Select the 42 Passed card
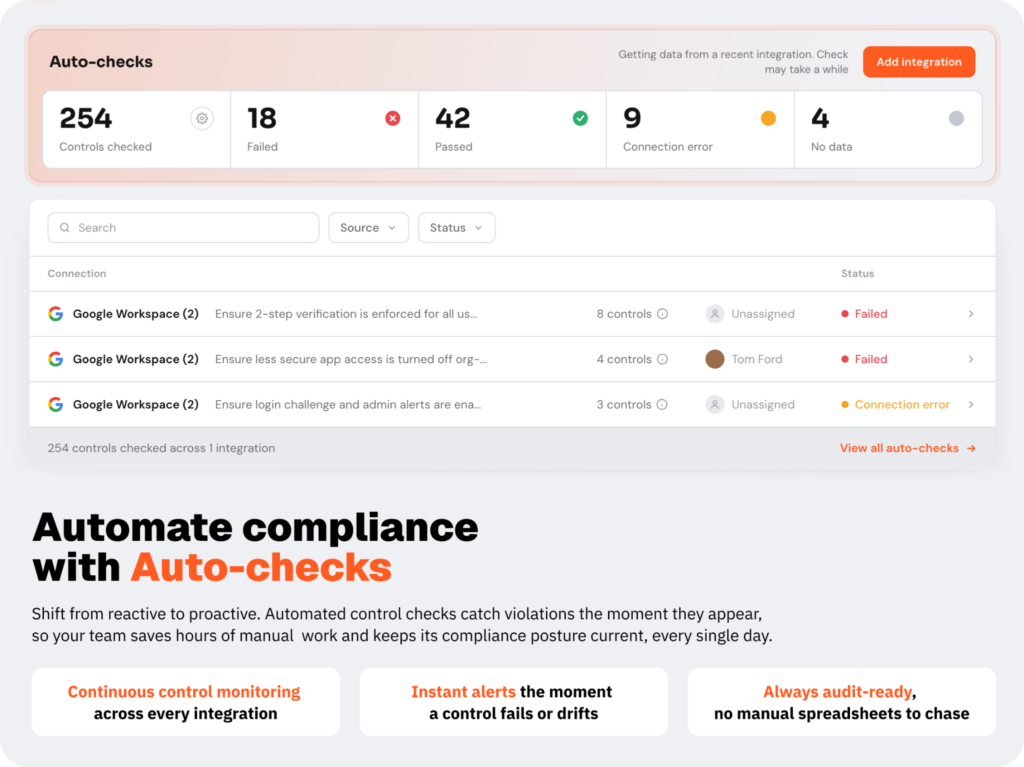 (x=513, y=129)
